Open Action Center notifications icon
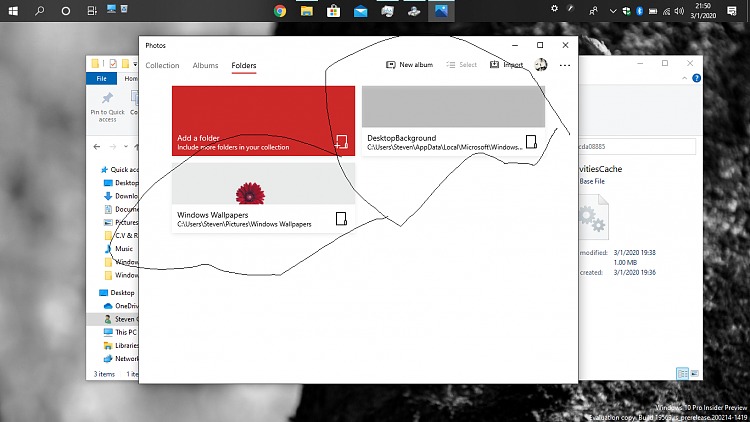Viewport: 750px width, 422px height. [x=731, y=11]
